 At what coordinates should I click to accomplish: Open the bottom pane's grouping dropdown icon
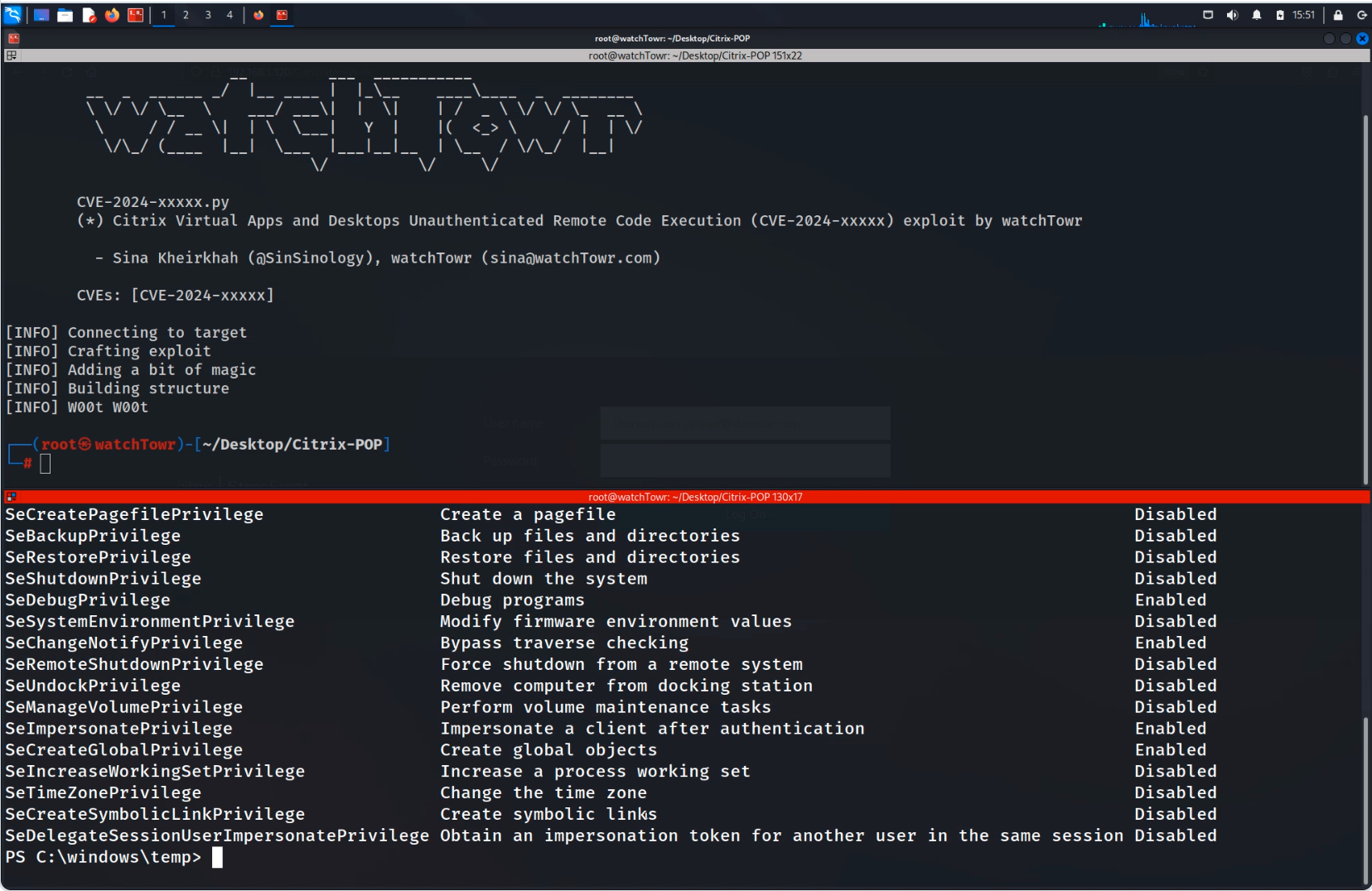(11, 497)
